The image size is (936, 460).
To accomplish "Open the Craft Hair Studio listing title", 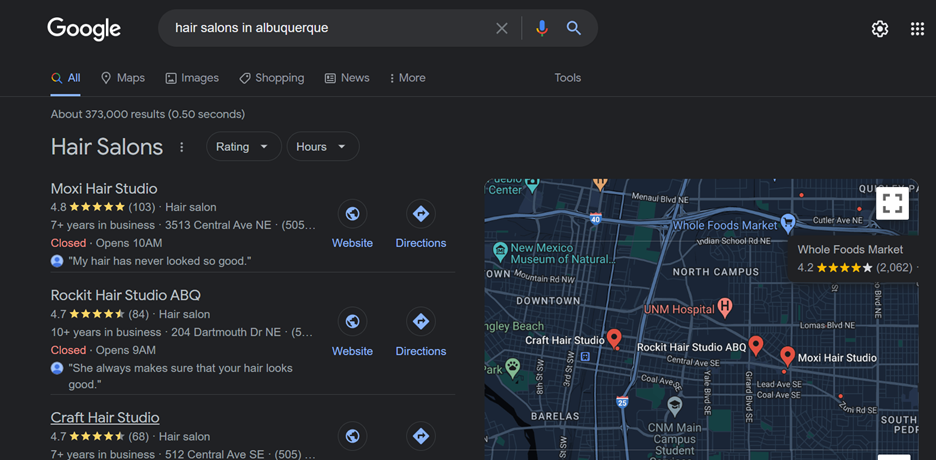I will point(105,417).
